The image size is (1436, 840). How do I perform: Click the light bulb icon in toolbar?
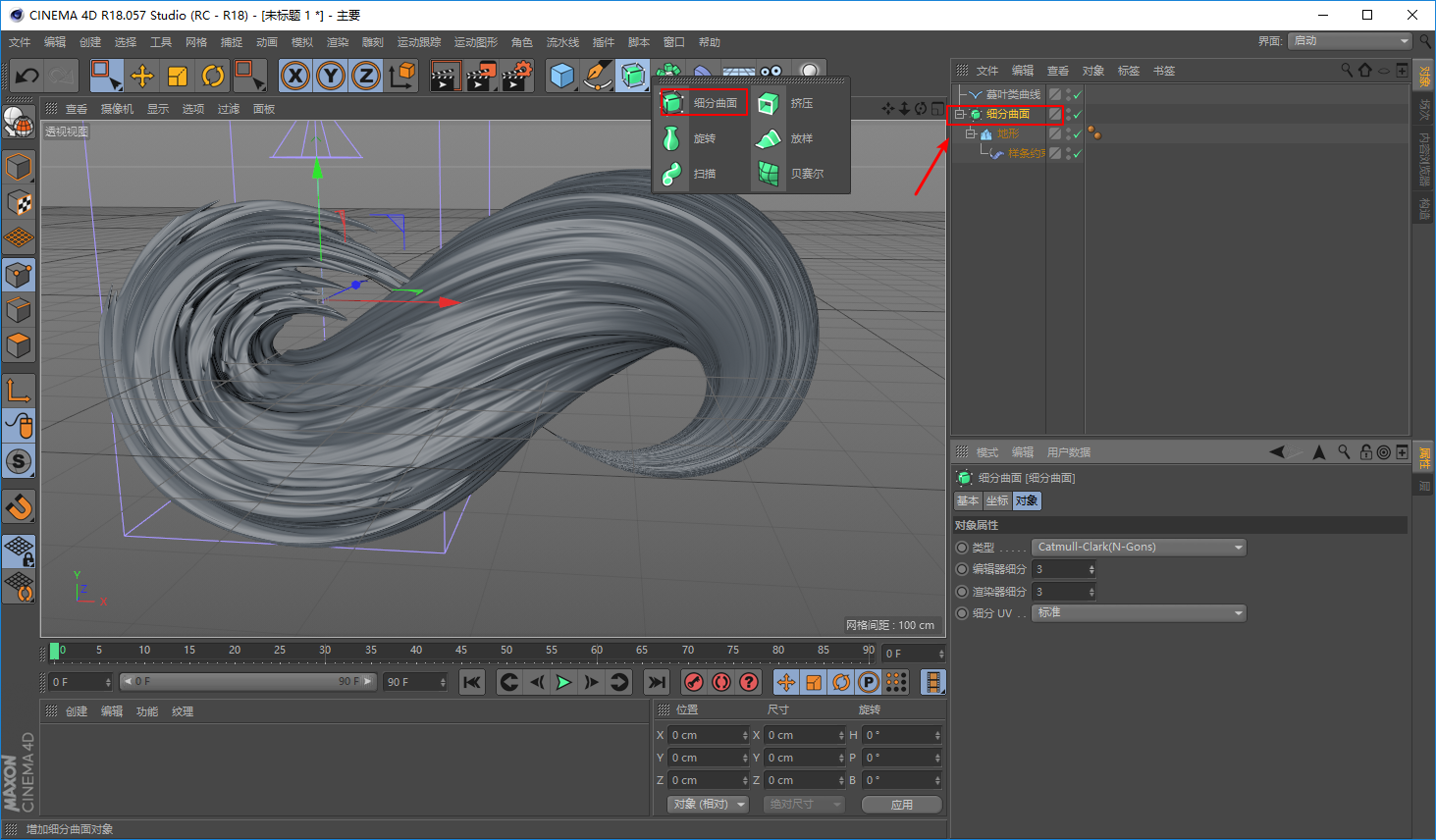[810, 73]
